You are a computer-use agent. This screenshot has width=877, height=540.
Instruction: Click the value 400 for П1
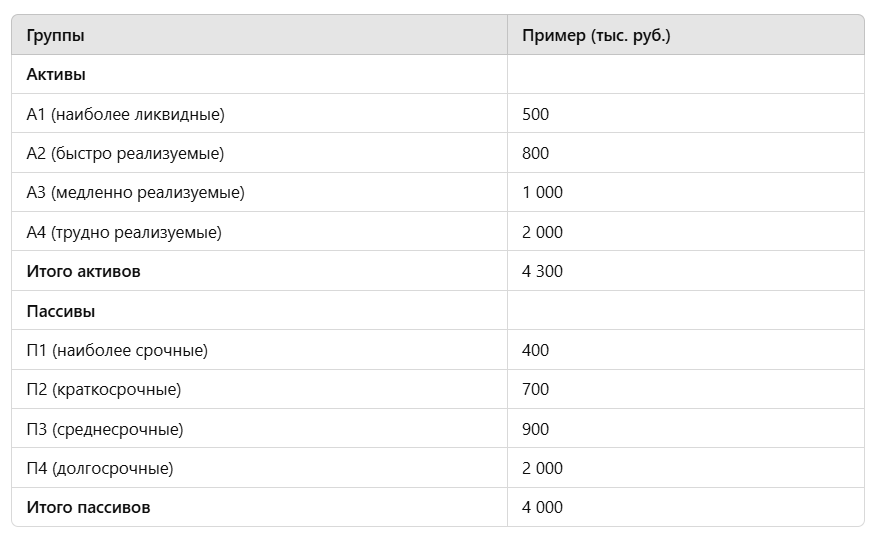(x=535, y=350)
